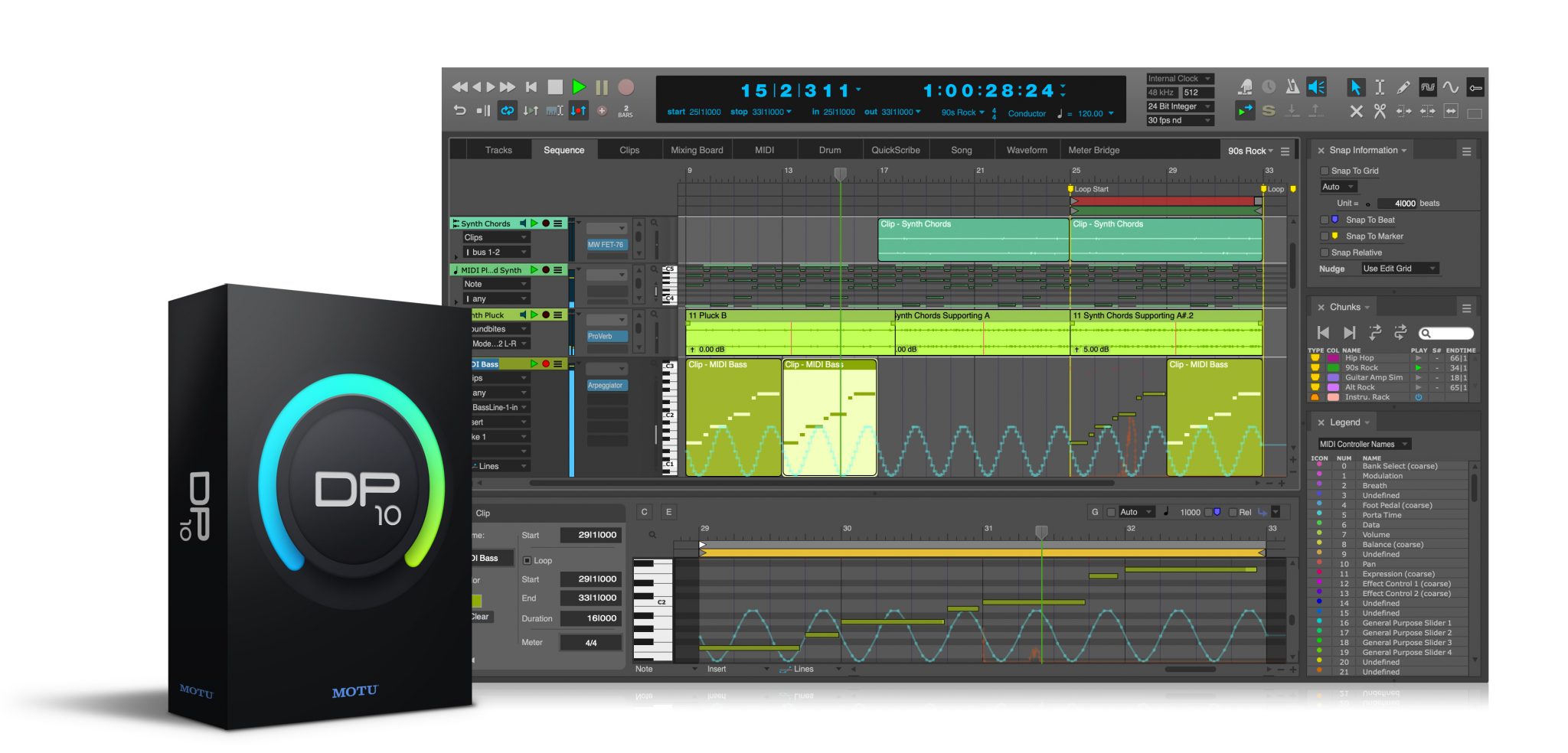Select the blue arrow Pointer tool

click(1355, 87)
